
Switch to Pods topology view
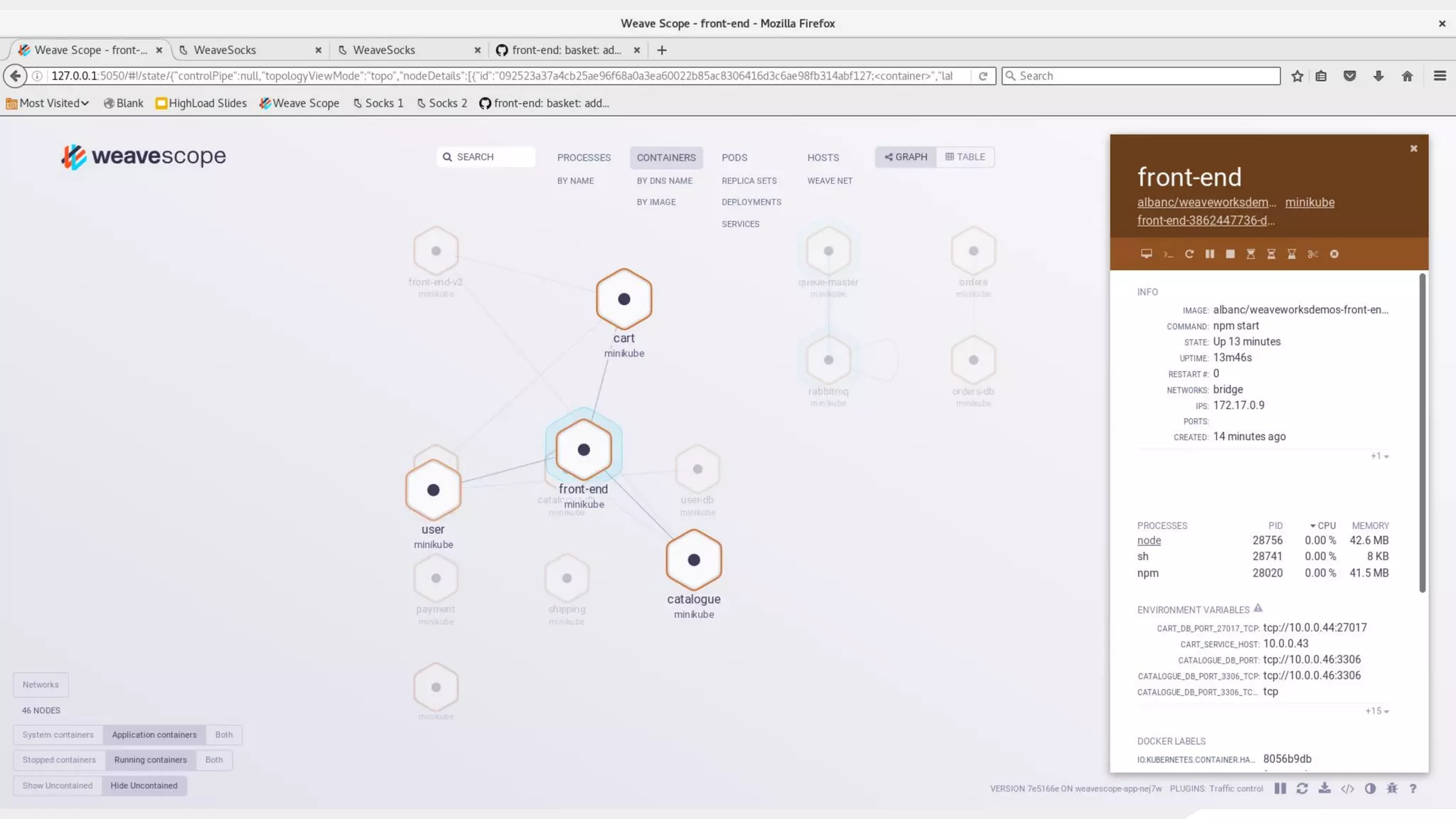[734, 158]
